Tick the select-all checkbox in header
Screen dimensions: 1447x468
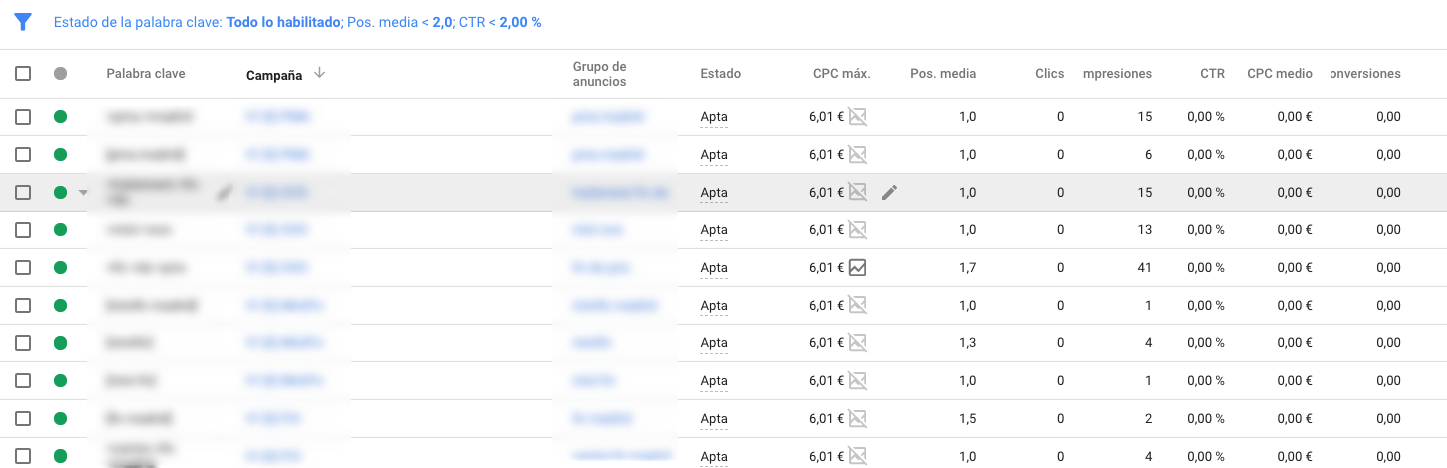click(23, 73)
